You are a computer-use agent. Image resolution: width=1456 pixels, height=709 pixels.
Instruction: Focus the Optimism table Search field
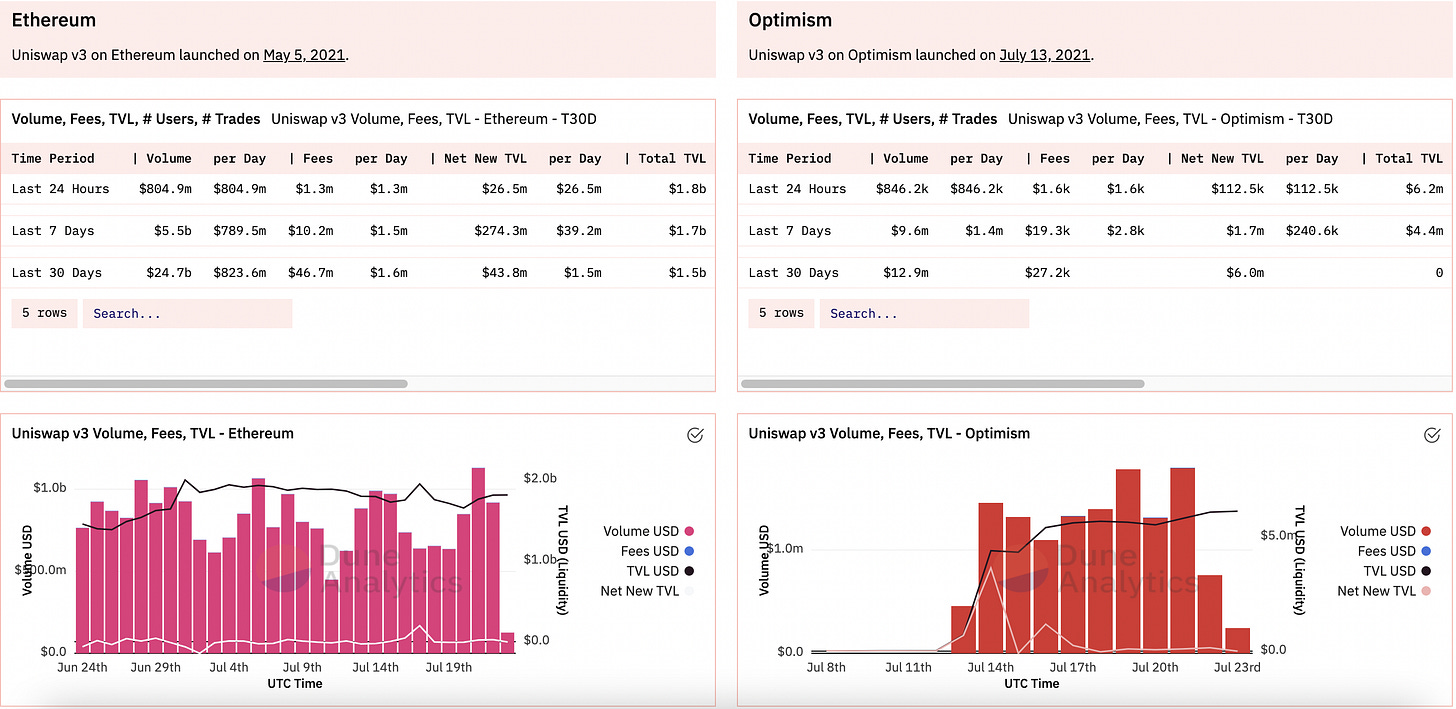924,313
